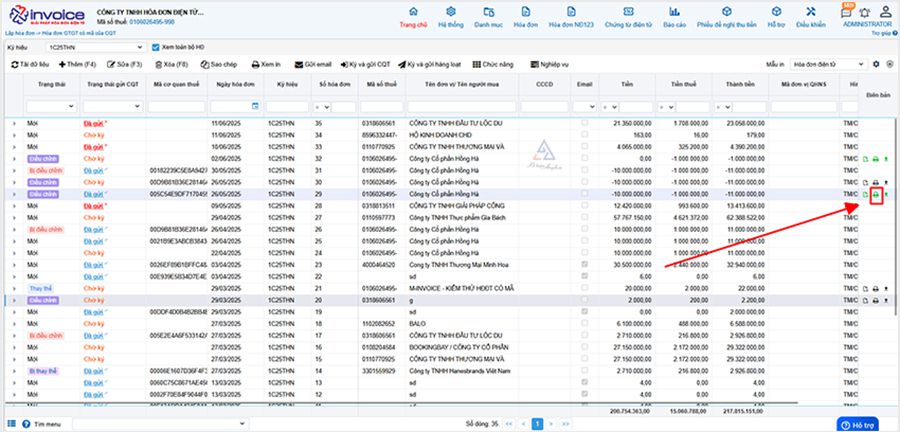900x432 pixels.
Task: Open the Danh mục catalog icon
Action: 488,12
